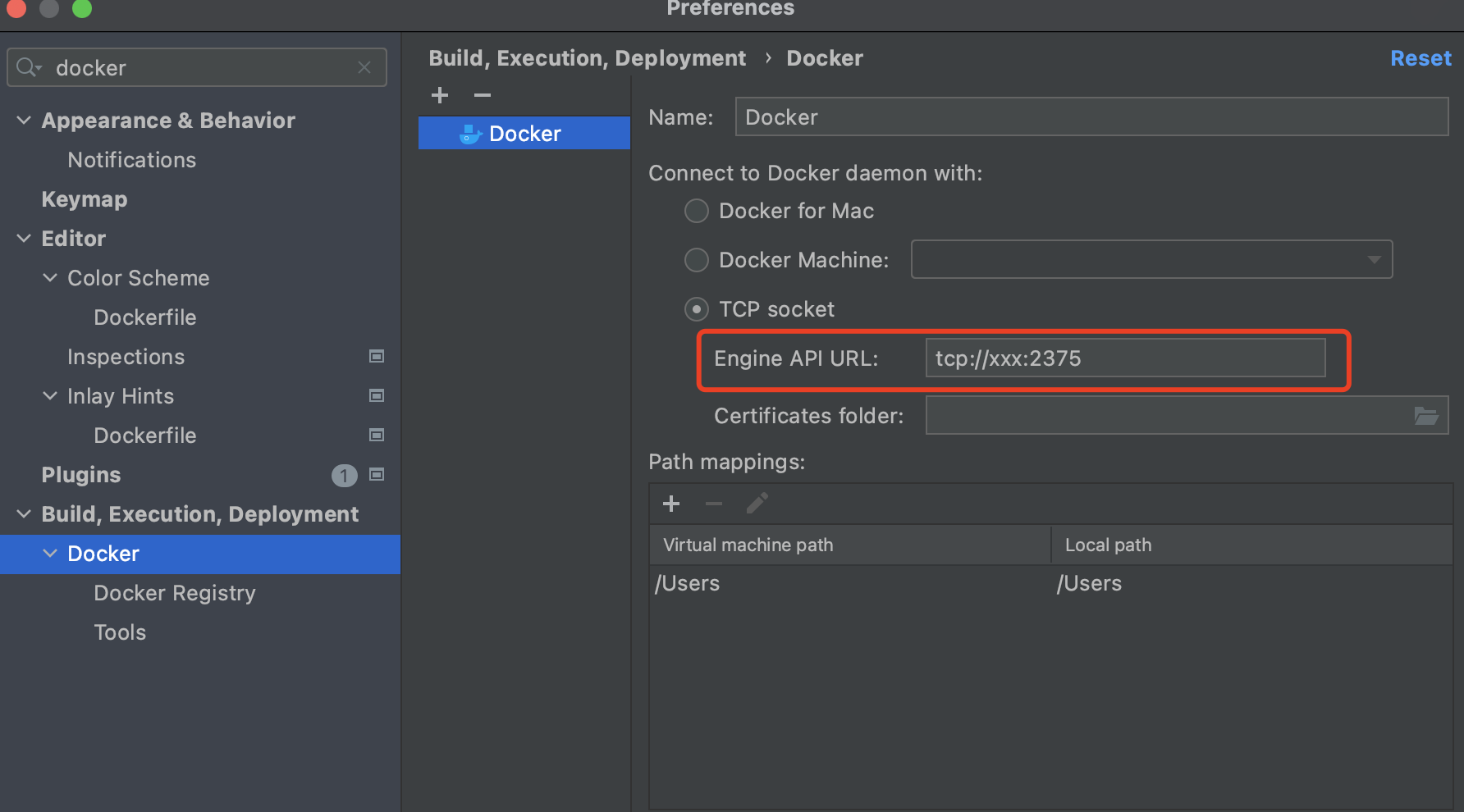Remove selected Docker configuration using minus icon
The image size is (1464, 812).
tap(482, 94)
